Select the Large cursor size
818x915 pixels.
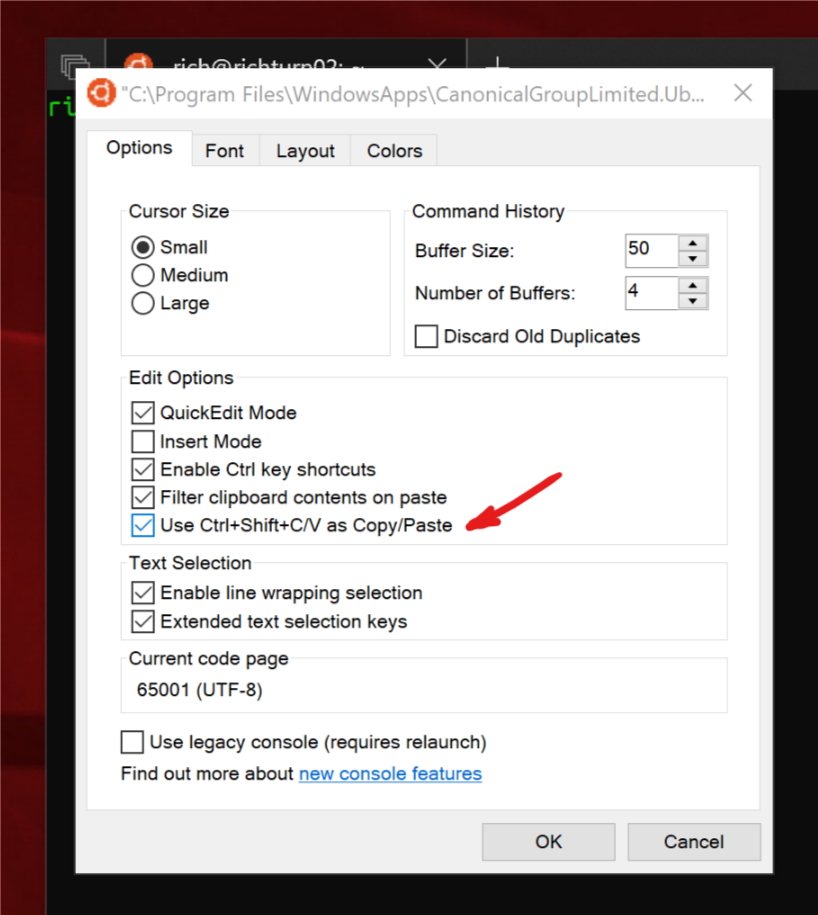click(142, 303)
